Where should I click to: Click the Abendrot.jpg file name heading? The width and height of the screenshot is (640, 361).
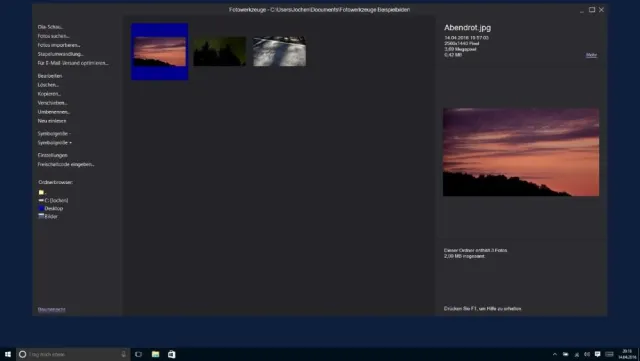click(x=467, y=28)
